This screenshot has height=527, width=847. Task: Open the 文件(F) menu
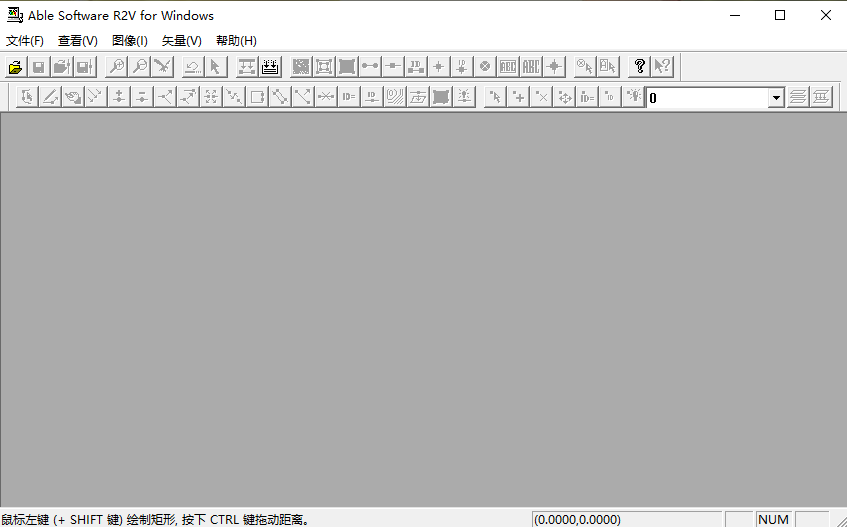click(x=25, y=40)
